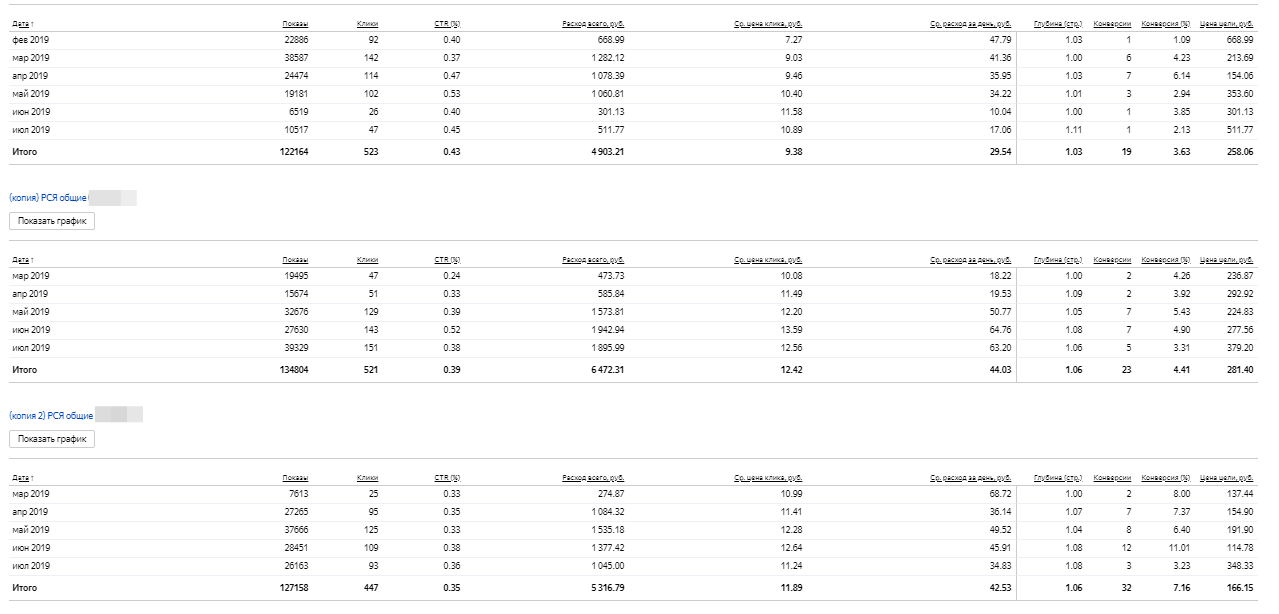This screenshot has height=614, width=1279.
Task: Sort by "Глубина (стр.)" in the table with фев 2019
Action: [1058, 22]
